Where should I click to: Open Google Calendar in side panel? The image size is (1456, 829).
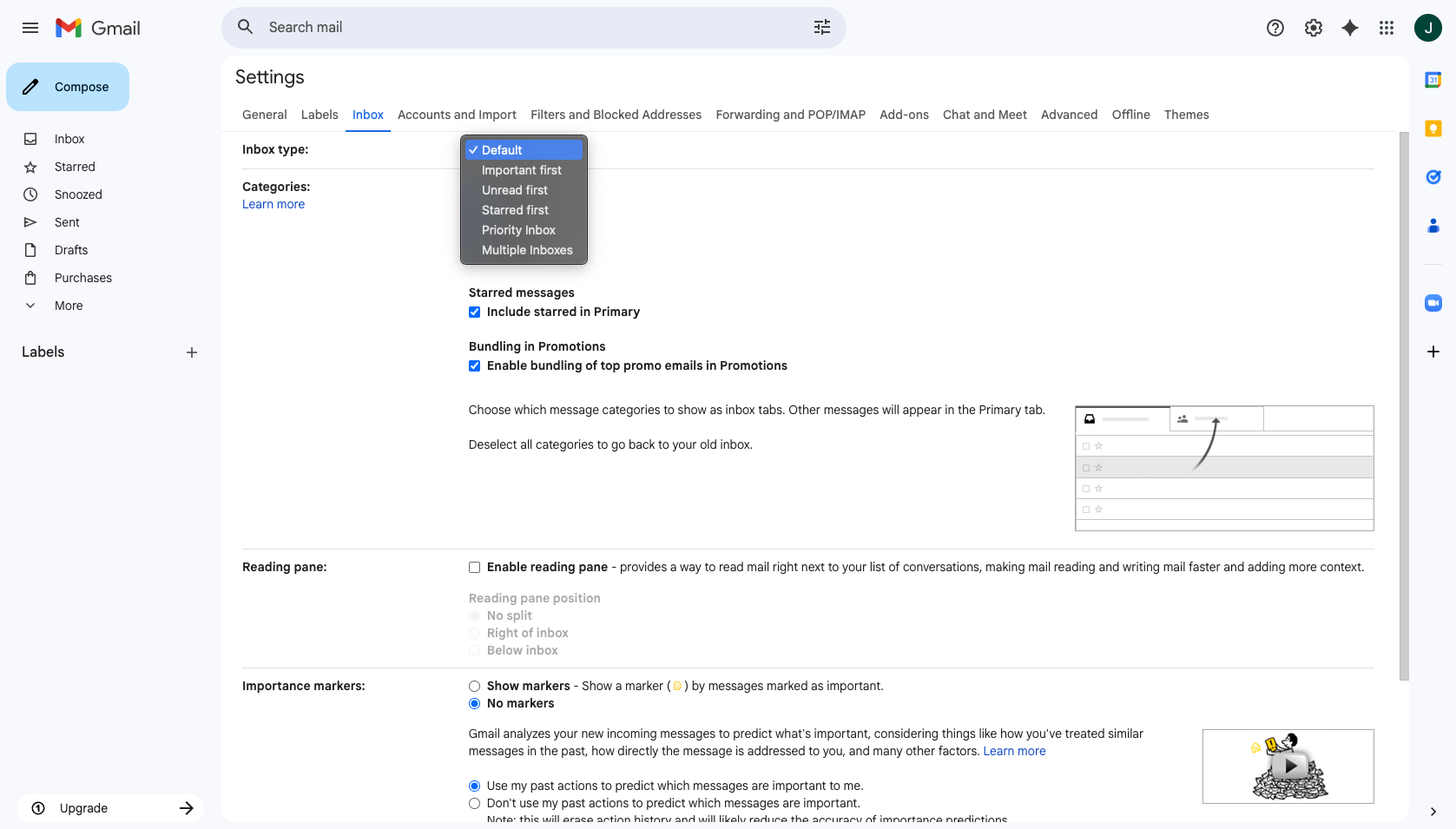click(x=1433, y=80)
